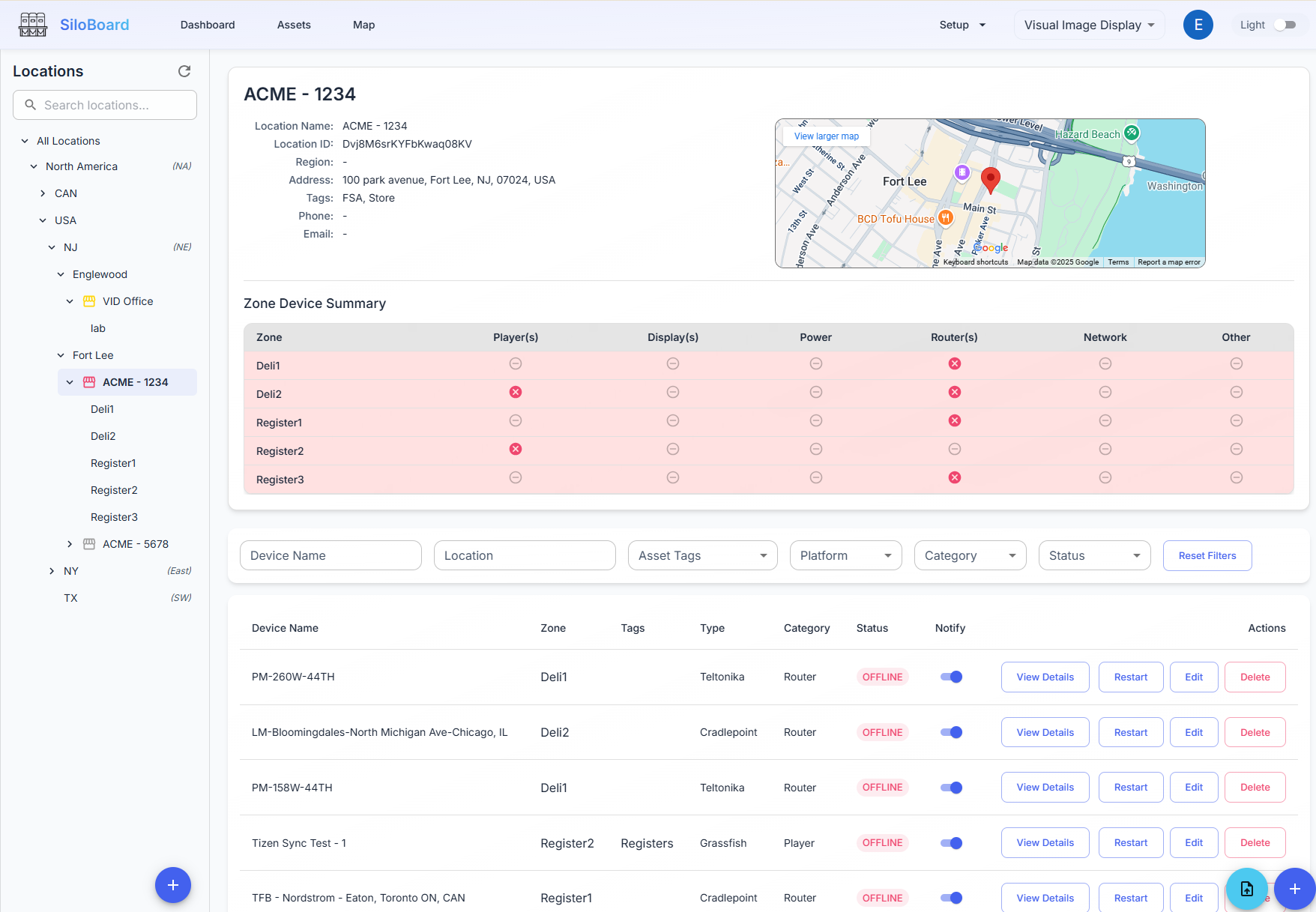The image size is (1316, 912).
Task: Select Register3 in location tree
Action: pos(114,517)
